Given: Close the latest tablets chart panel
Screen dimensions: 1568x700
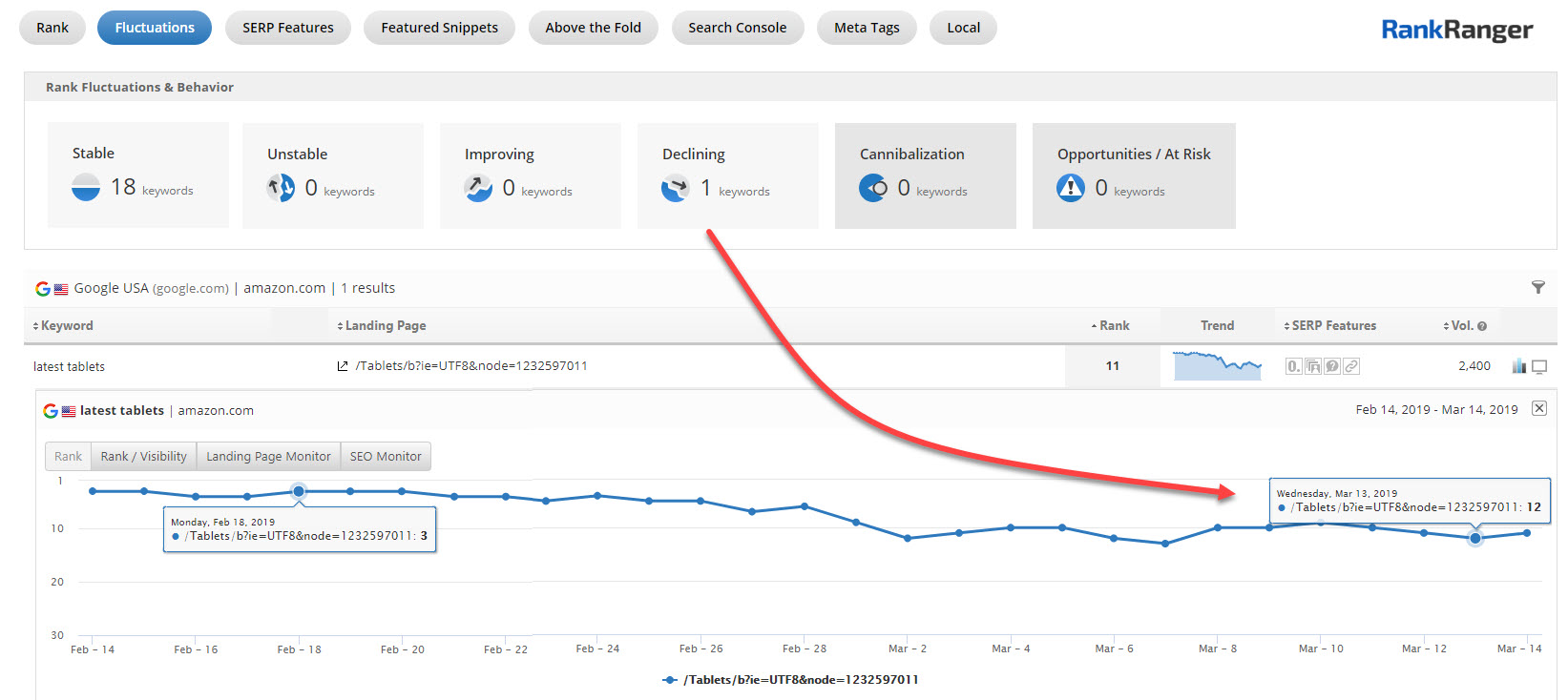Looking at the screenshot, I should pos(1538,408).
